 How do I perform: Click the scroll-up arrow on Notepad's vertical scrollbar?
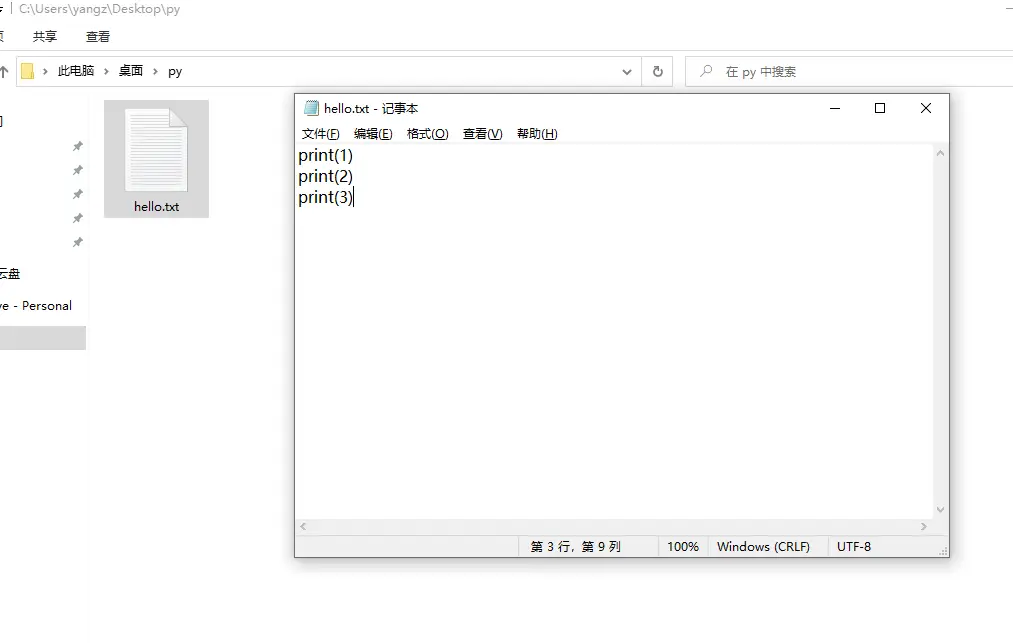tap(940, 152)
